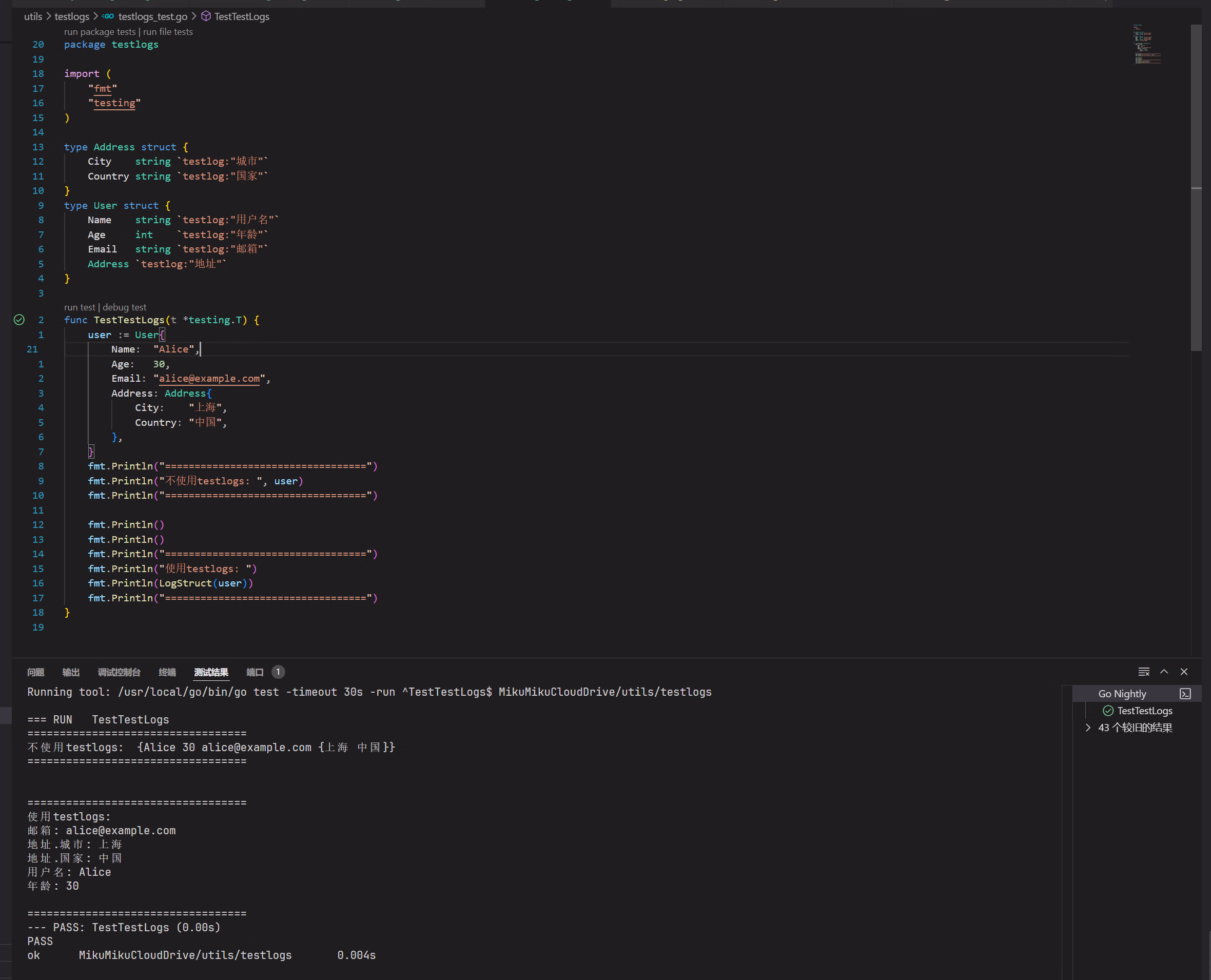Show terminal output for Go Nightly run
This screenshot has width=1211, height=980.
click(x=1185, y=694)
